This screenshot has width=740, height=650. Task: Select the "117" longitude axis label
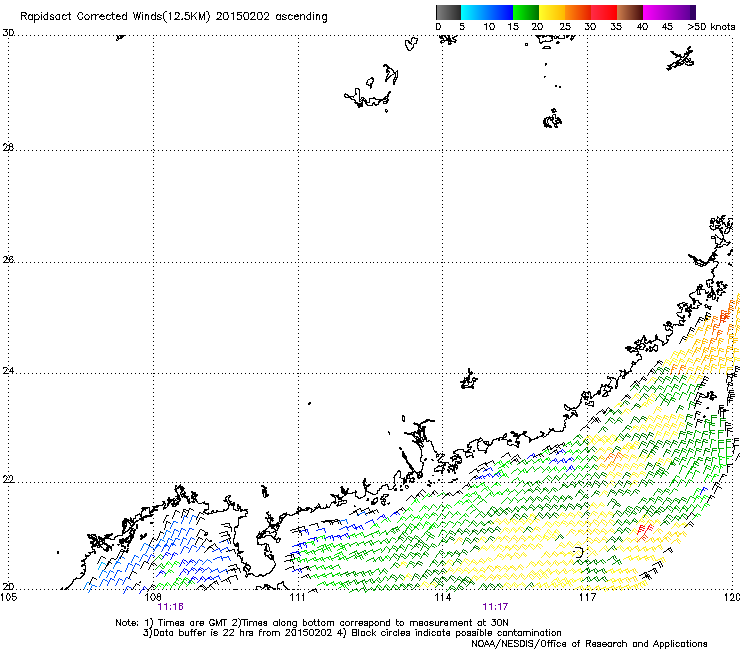coord(587,598)
